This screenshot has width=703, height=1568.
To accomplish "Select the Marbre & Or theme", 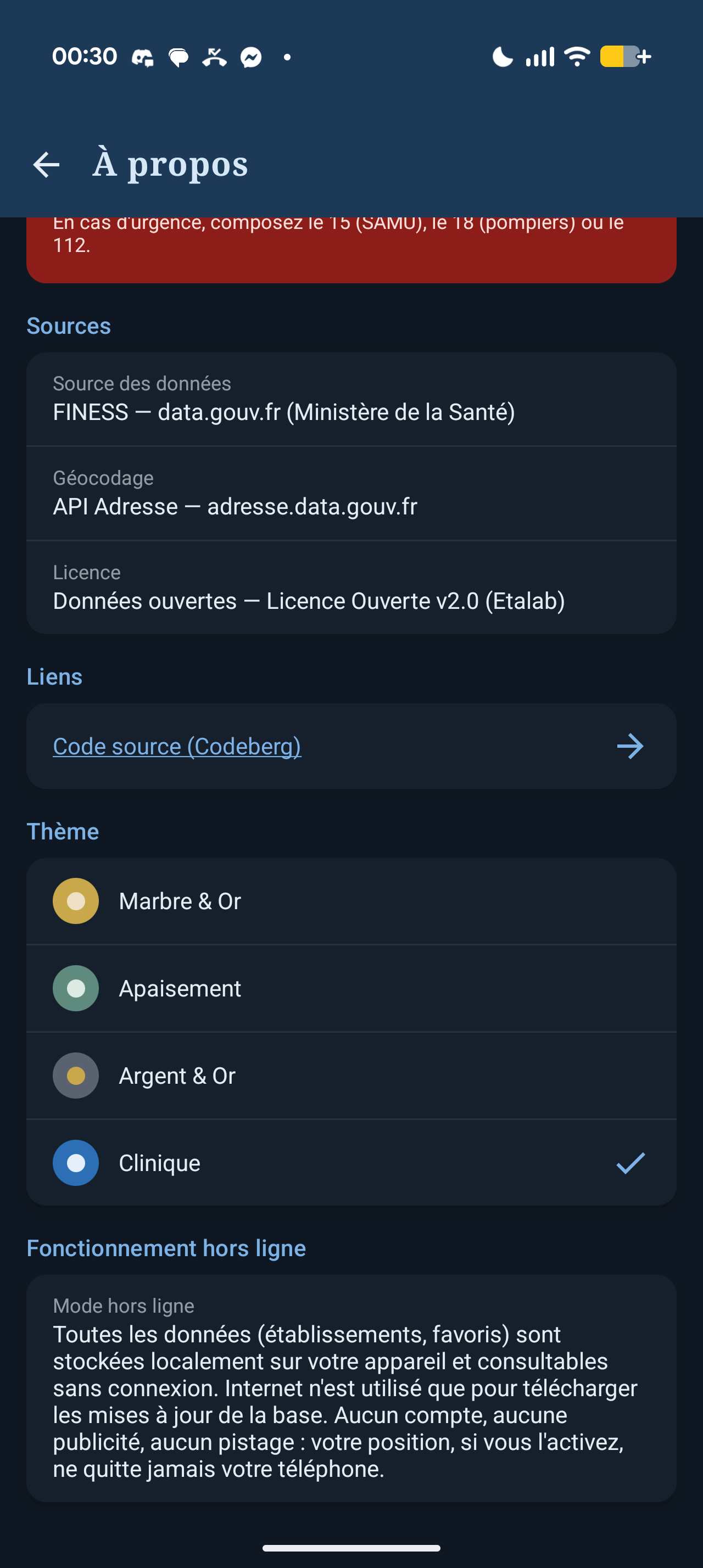I will point(351,901).
